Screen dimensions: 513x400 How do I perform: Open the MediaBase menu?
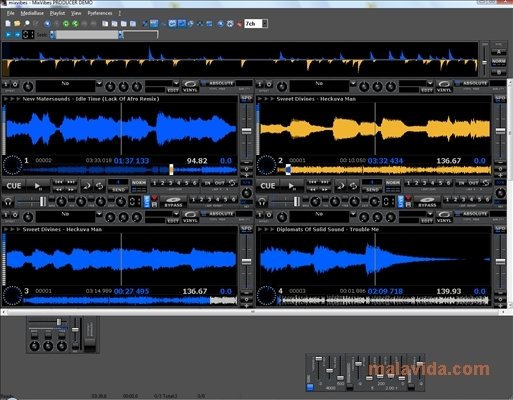point(32,13)
